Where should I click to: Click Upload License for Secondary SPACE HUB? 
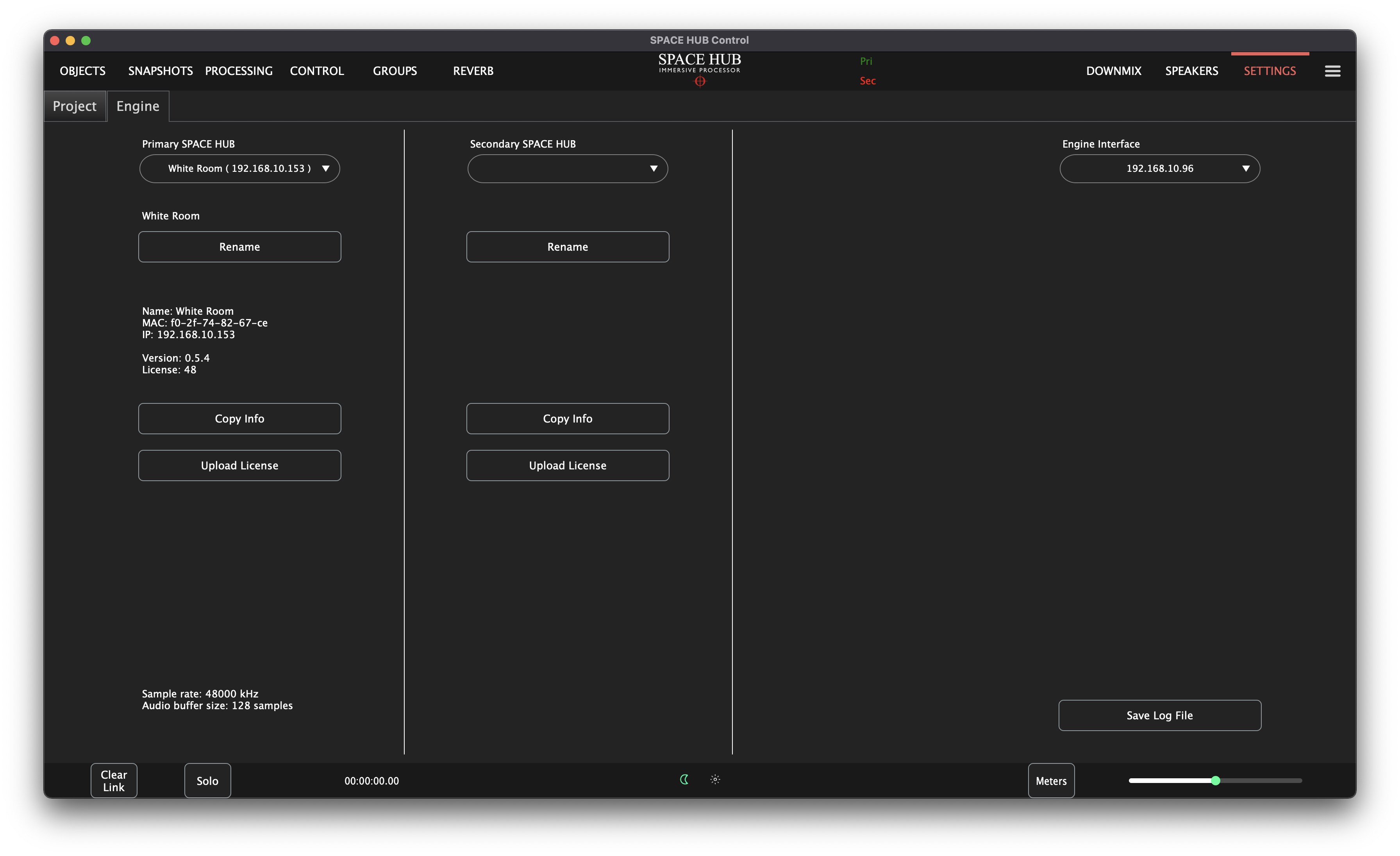pyautogui.click(x=568, y=465)
